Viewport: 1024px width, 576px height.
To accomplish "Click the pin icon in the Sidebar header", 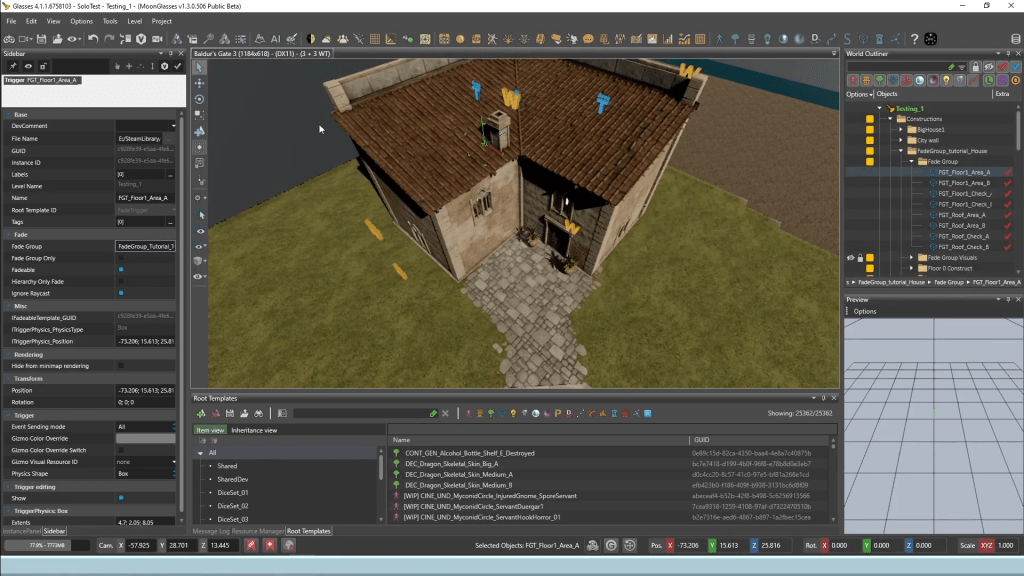I will (13, 66).
